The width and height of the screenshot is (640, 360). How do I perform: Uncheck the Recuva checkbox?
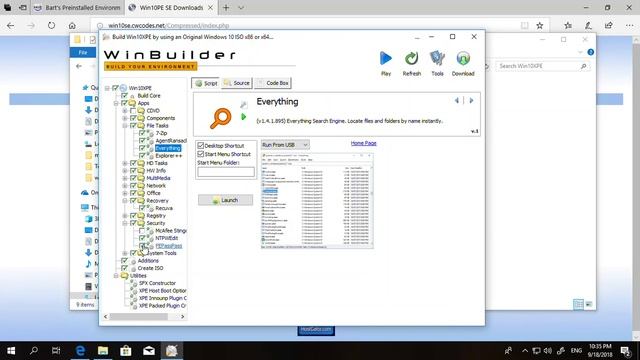142,208
